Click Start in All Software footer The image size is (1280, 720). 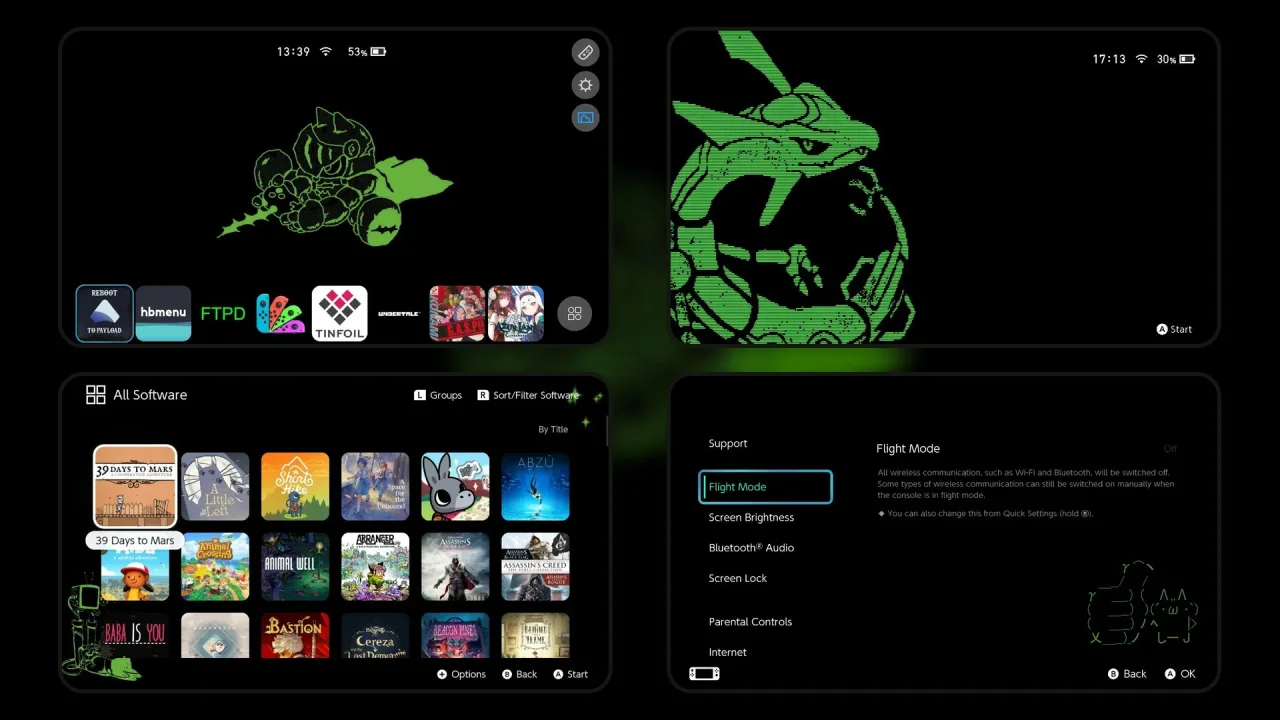[570, 674]
